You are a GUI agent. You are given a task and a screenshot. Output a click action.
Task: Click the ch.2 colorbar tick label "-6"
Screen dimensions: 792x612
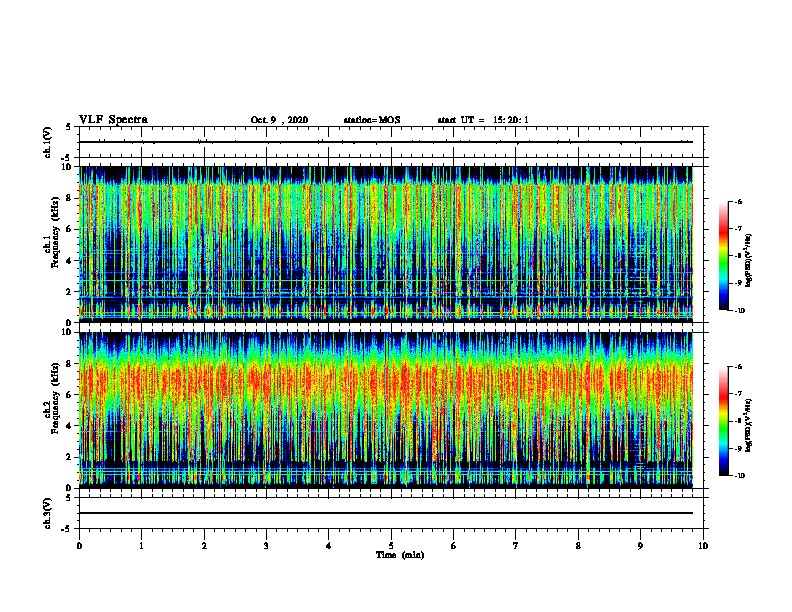tap(738, 367)
